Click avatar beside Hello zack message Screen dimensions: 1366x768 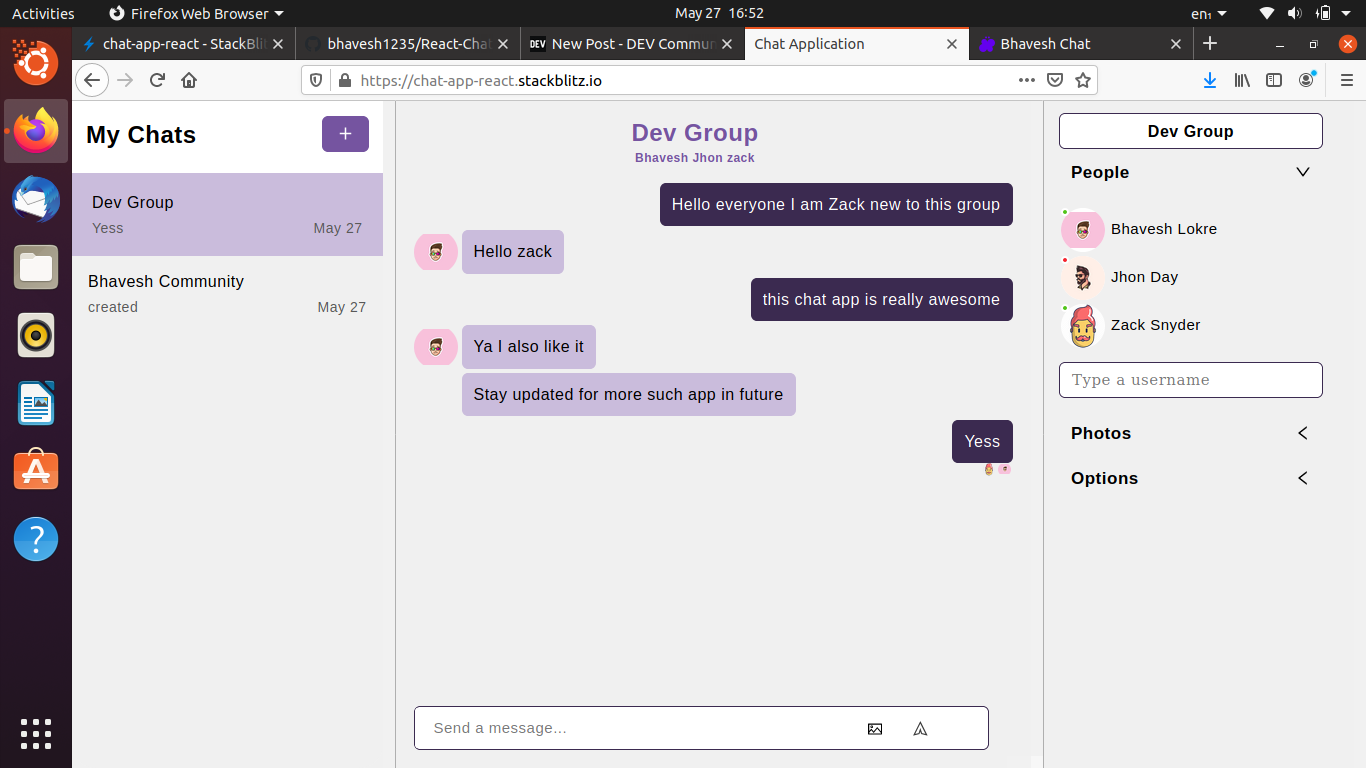[436, 252]
